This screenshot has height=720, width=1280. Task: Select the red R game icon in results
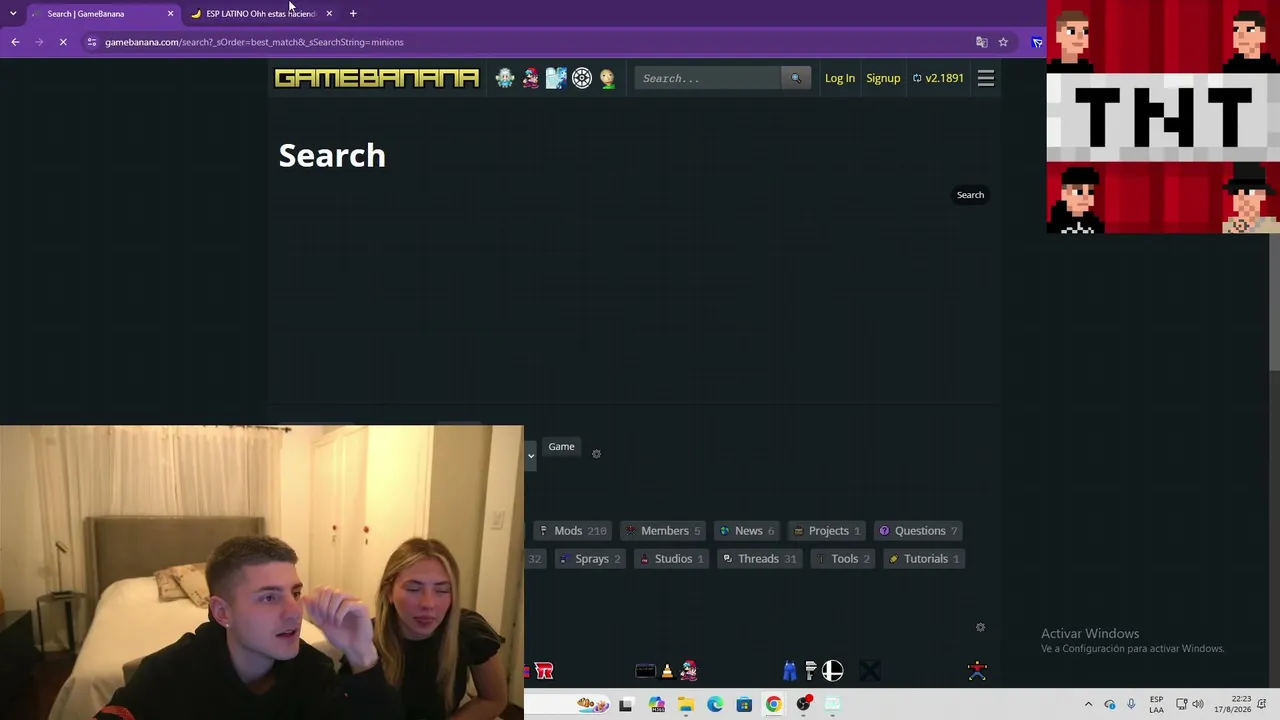click(544, 671)
